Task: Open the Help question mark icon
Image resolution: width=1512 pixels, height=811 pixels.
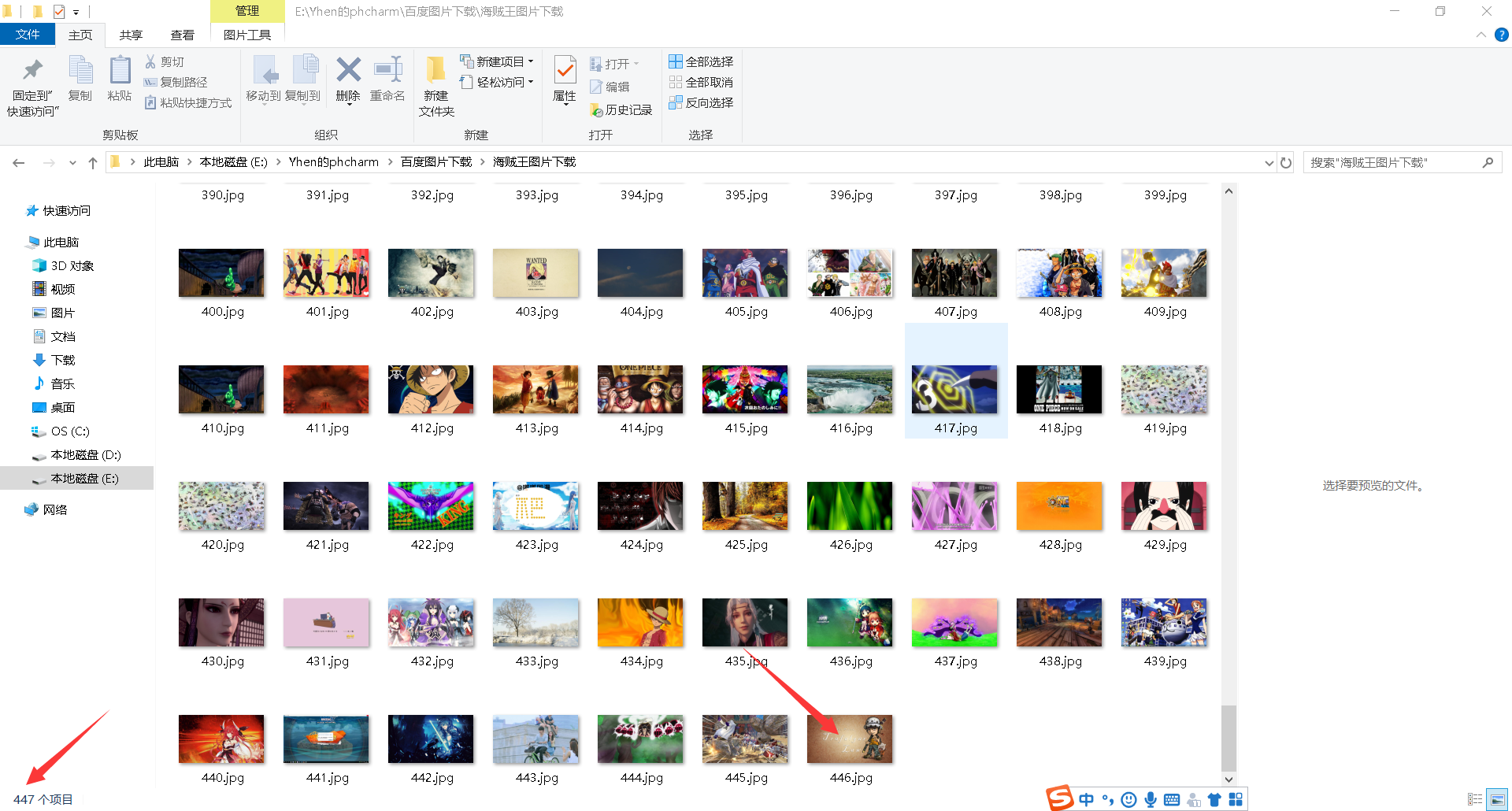Action: 1501,35
